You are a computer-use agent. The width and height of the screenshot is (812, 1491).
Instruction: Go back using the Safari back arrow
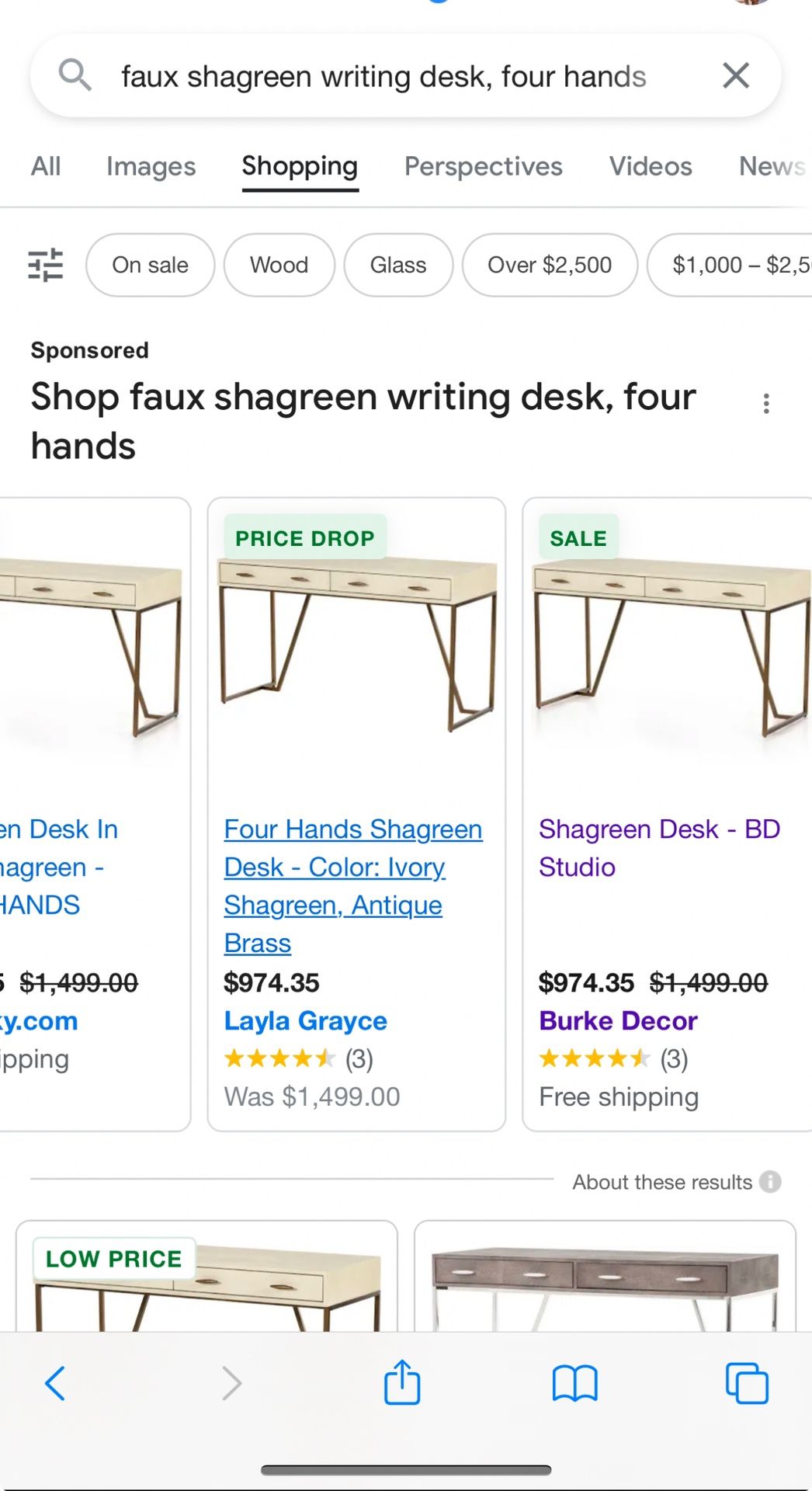click(54, 1383)
